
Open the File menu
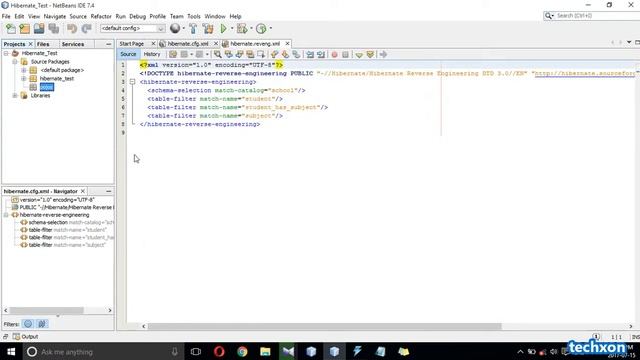click(x=6, y=16)
